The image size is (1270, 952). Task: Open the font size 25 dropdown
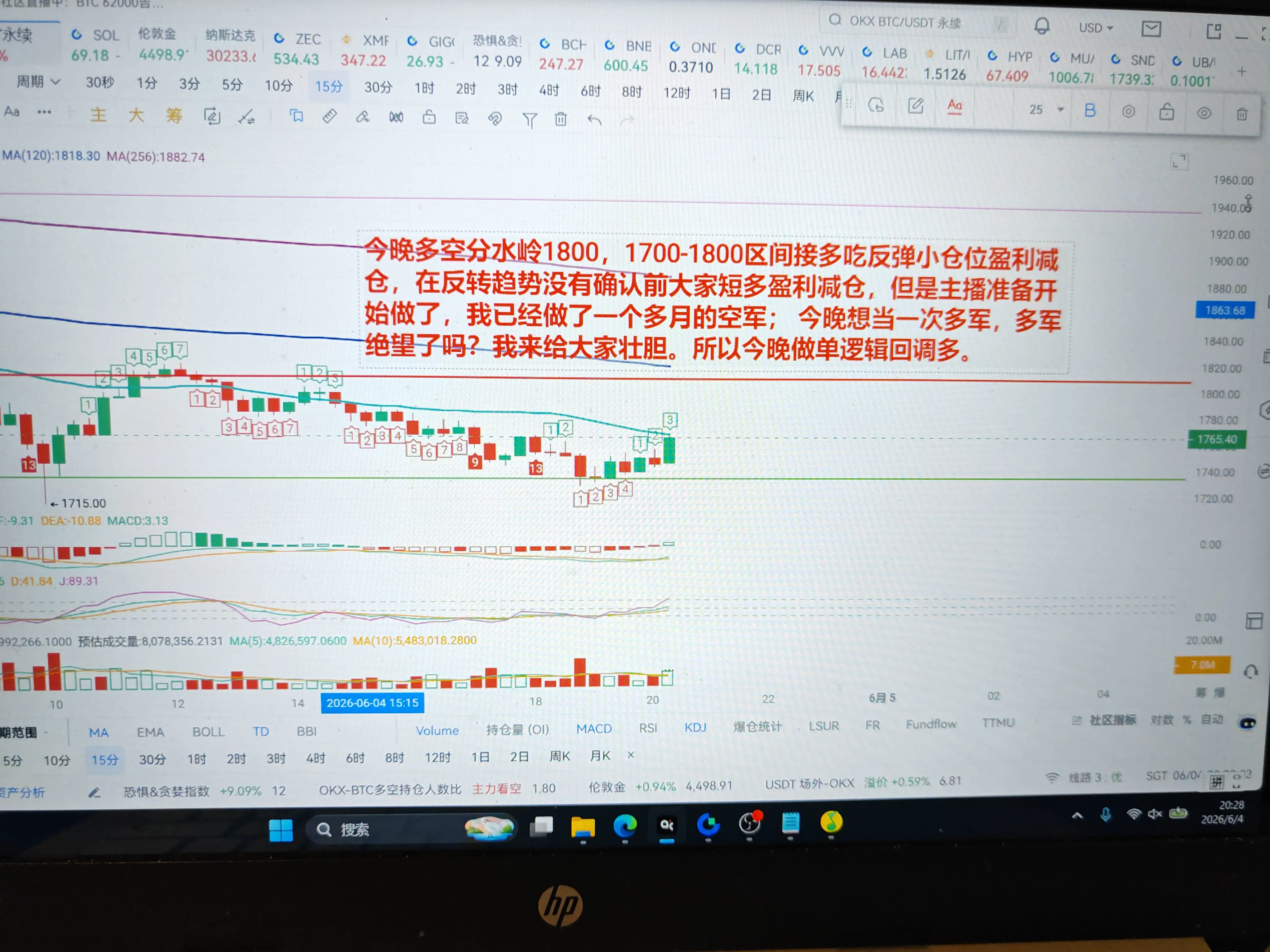1047,110
